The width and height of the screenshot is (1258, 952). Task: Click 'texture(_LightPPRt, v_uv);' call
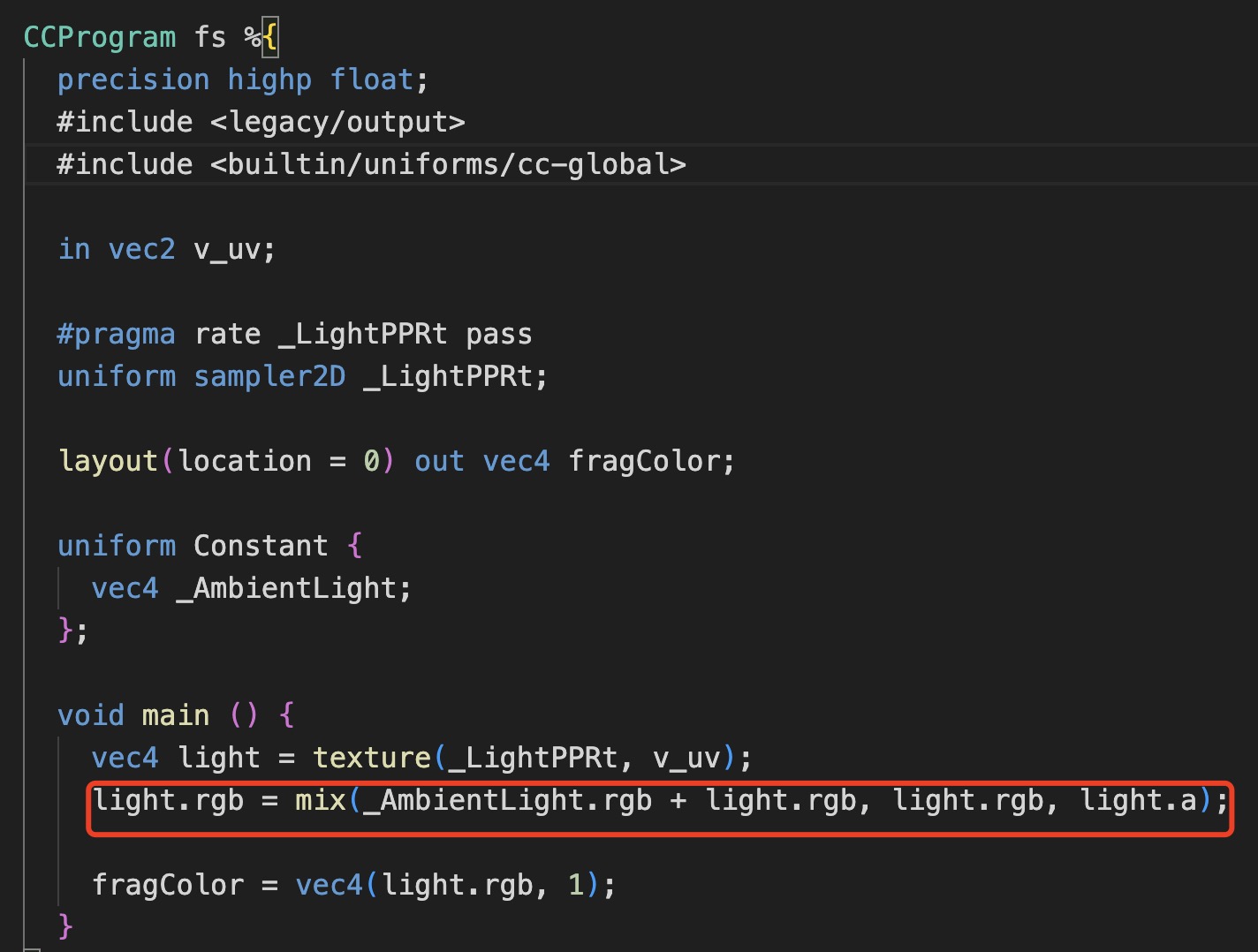click(x=533, y=758)
